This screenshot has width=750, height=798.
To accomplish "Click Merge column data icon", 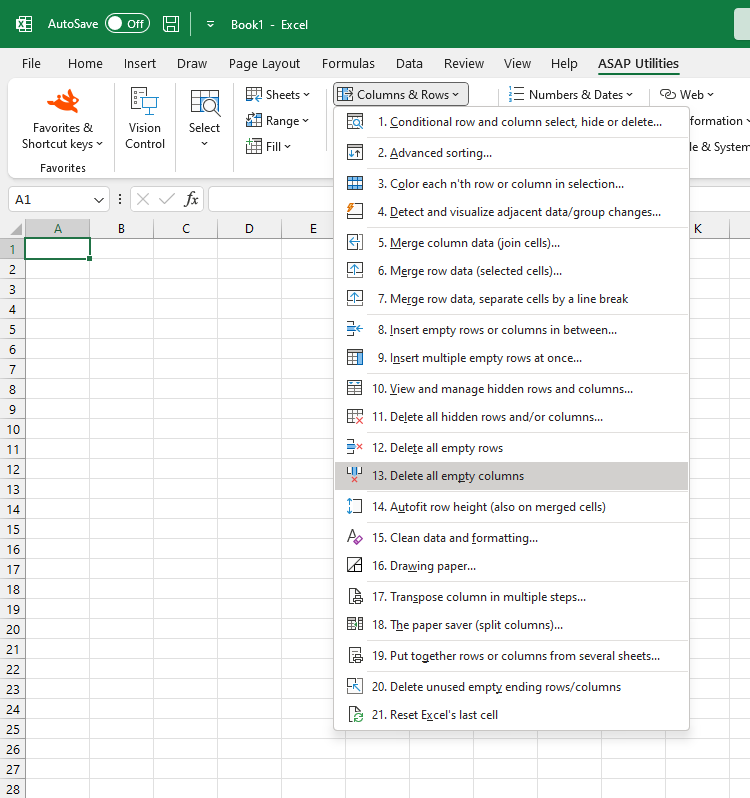I will (355, 243).
